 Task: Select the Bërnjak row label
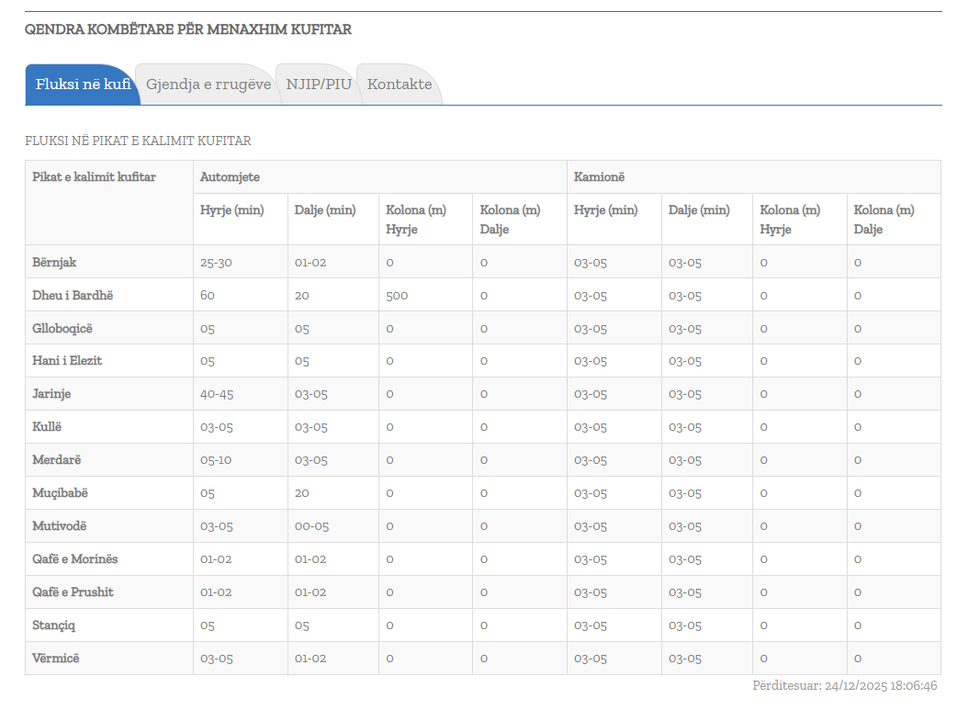click(54, 263)
